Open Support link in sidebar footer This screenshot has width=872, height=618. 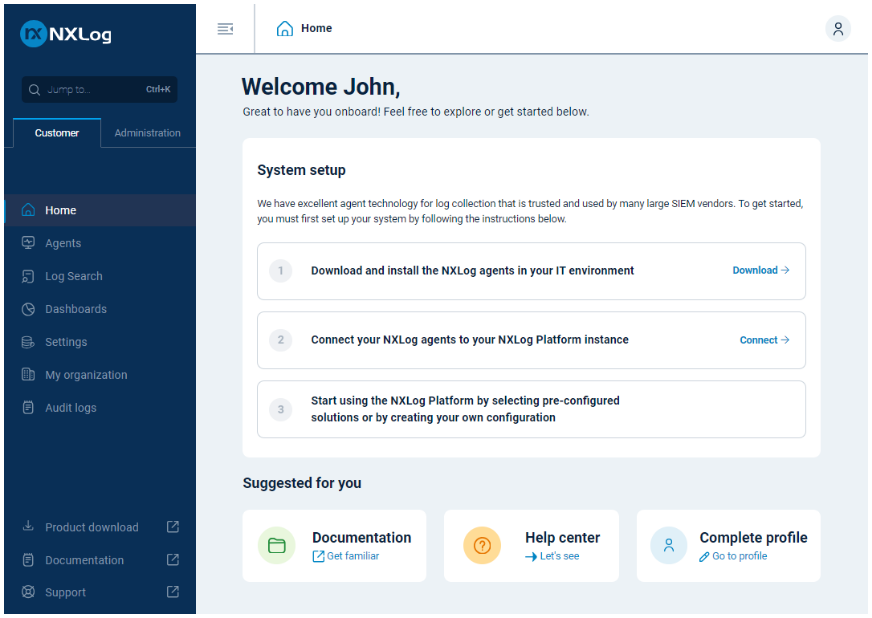coord(100,592)
